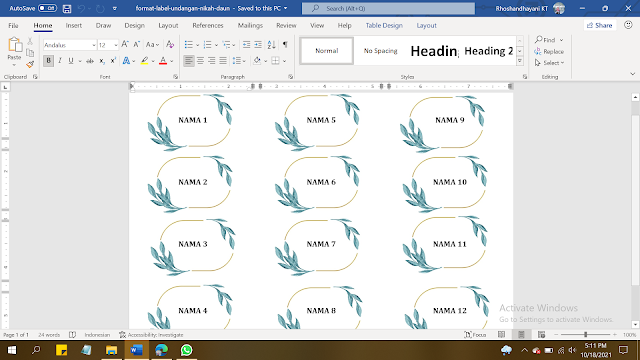Switch to Web Layout view icon
The height and width of the screenshot is (360, 640).
541,335
